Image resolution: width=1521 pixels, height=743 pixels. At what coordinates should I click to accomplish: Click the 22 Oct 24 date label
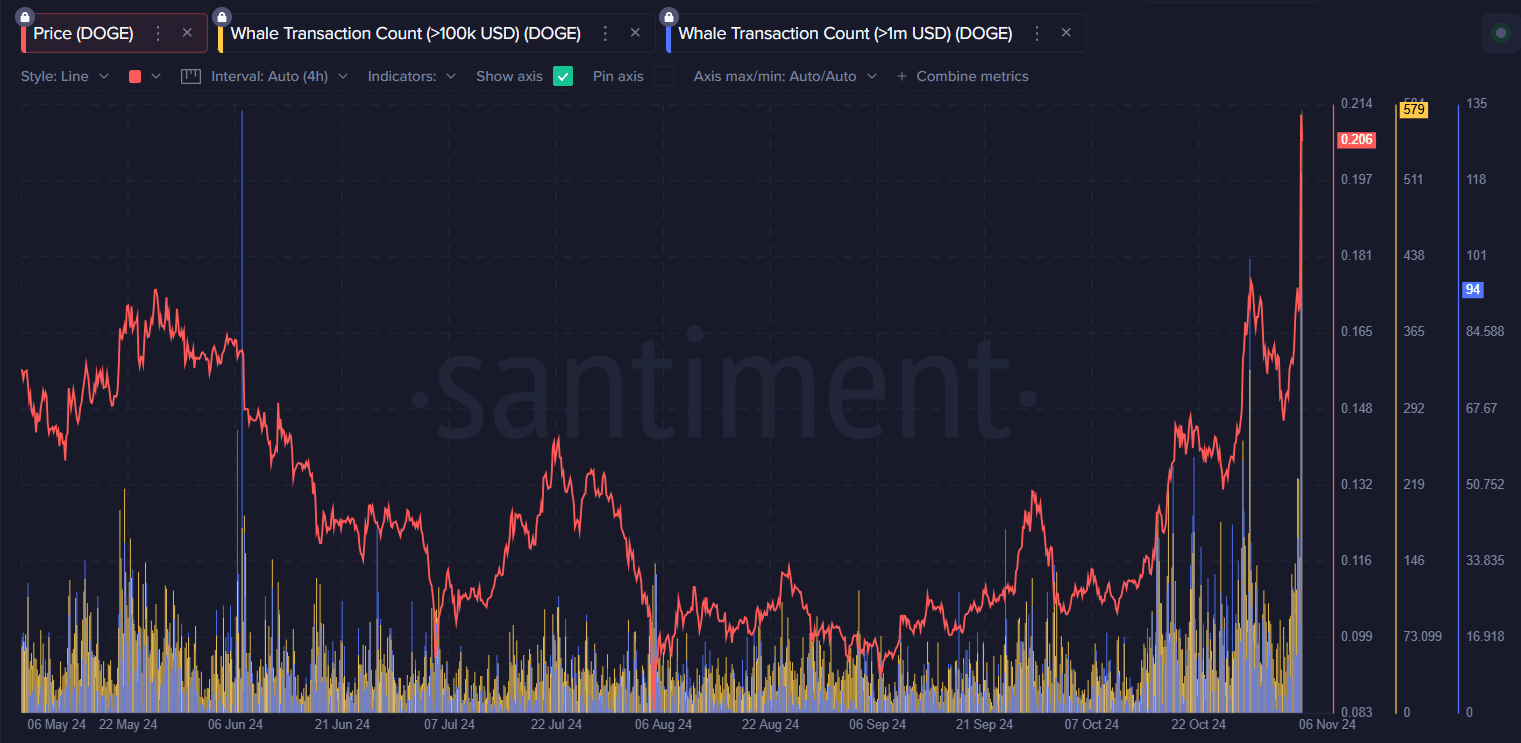1201,724
